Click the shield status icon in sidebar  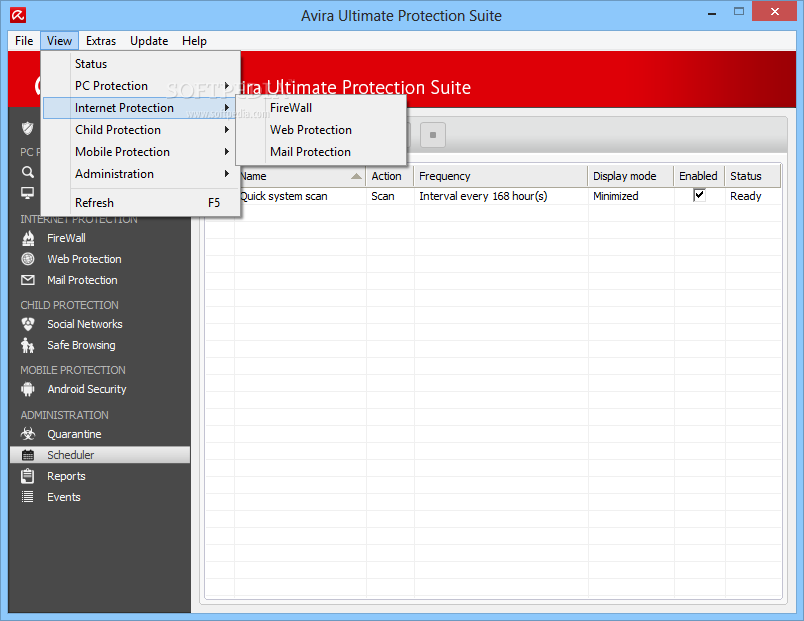[28, 128]
